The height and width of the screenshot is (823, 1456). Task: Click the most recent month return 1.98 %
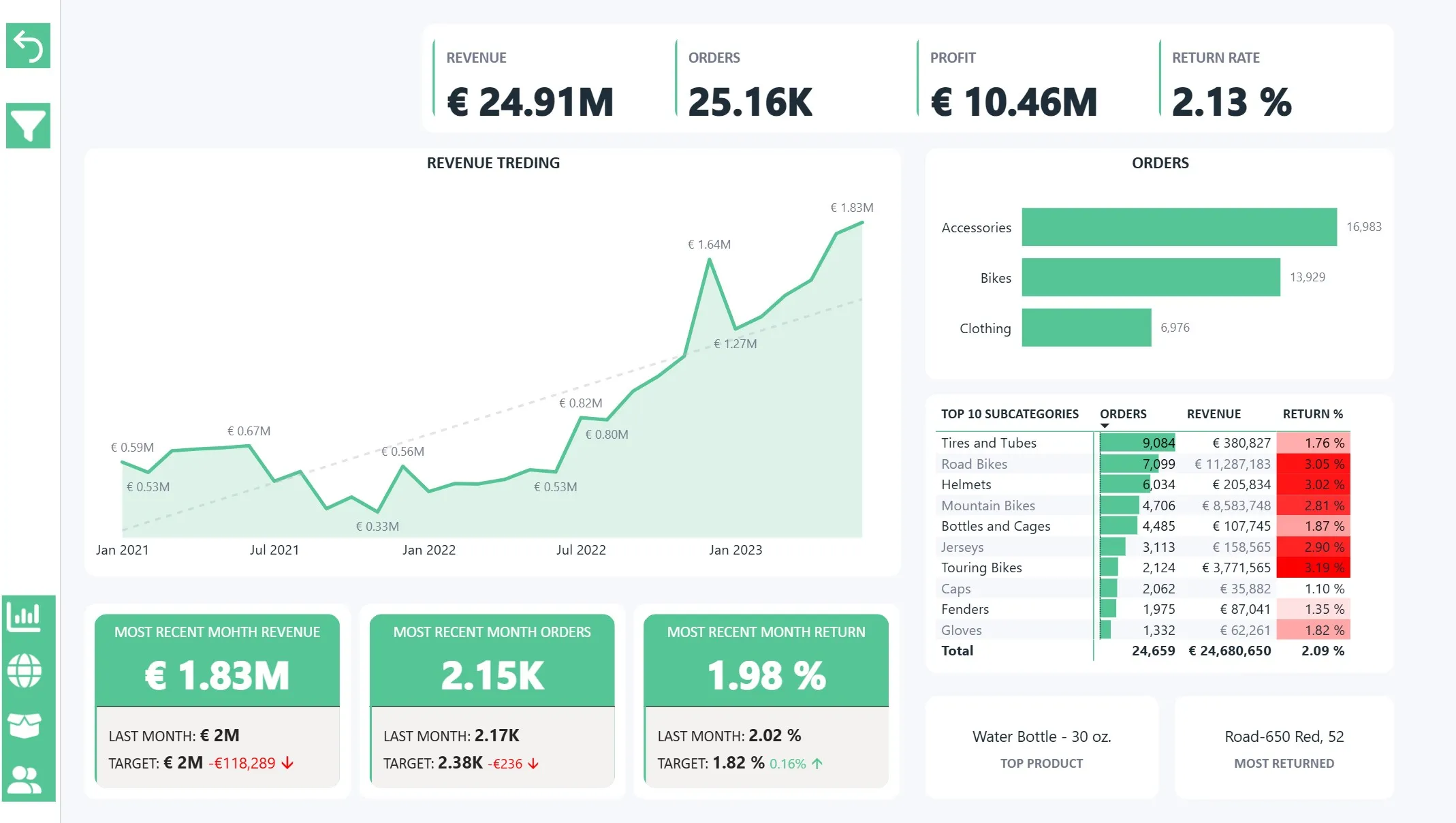(x=766, y=676)
